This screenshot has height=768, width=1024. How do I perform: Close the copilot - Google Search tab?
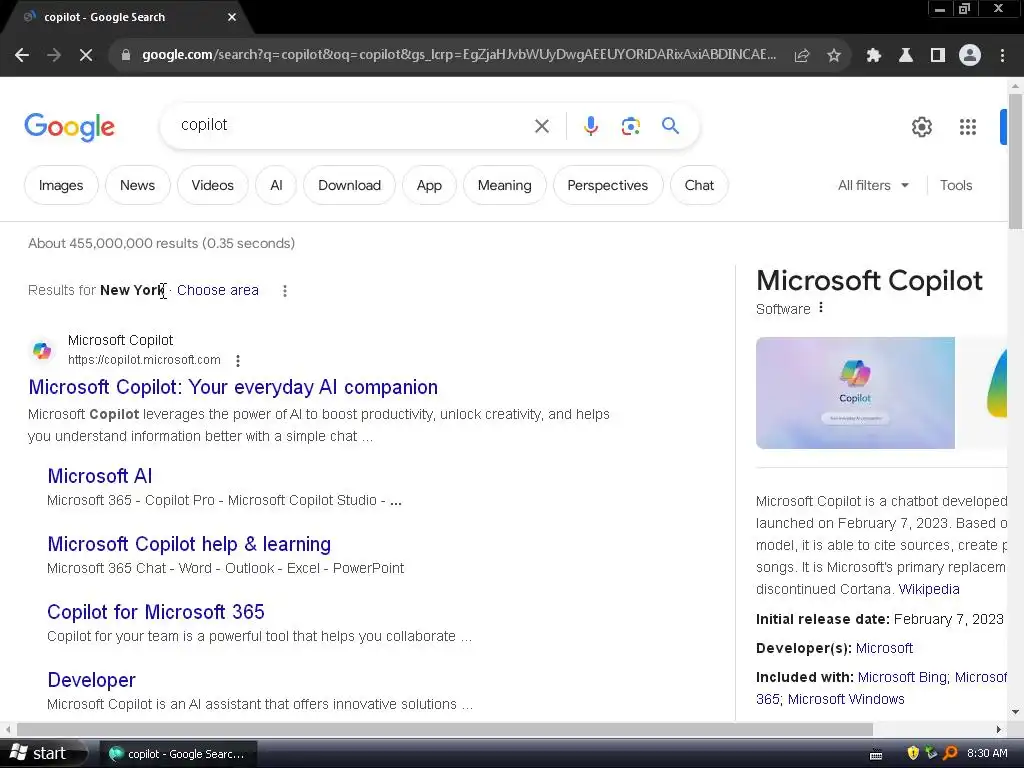pos(232,17)
